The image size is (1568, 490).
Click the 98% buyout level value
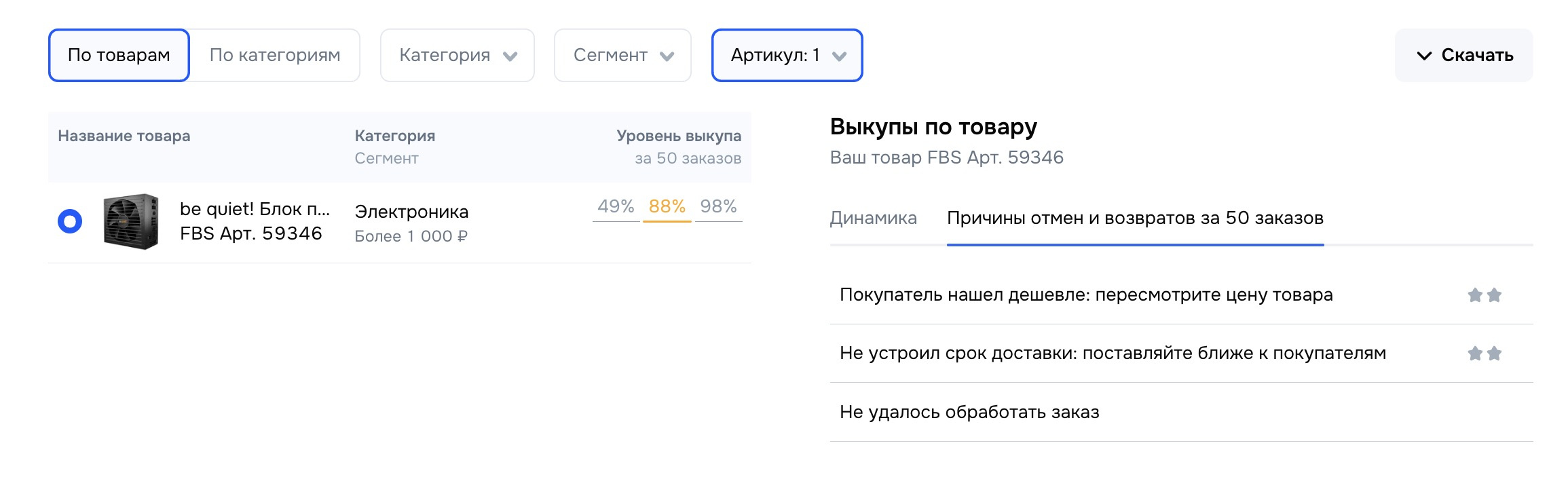click(x=718, y=206)
